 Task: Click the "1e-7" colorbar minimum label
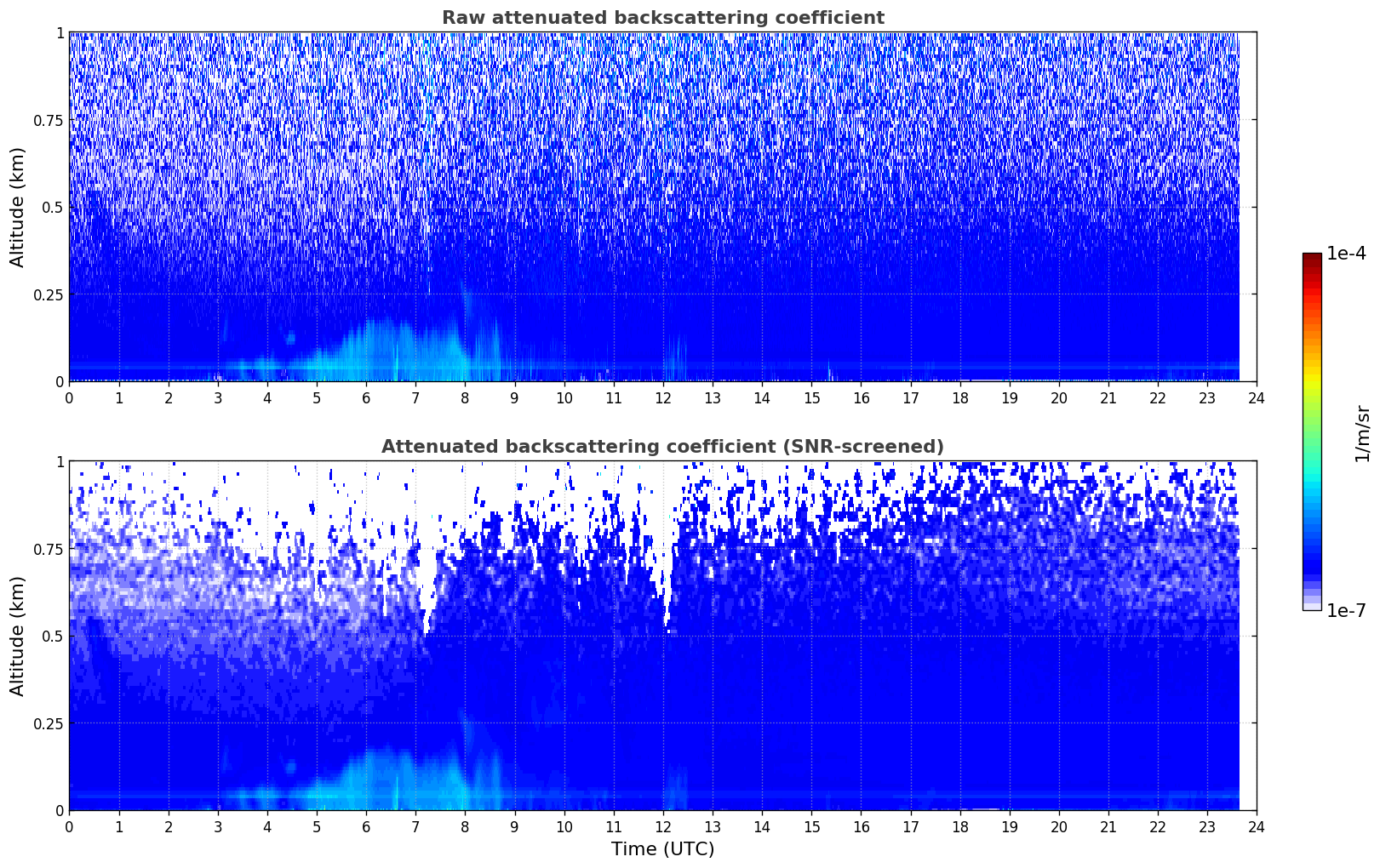[1347, 610]
